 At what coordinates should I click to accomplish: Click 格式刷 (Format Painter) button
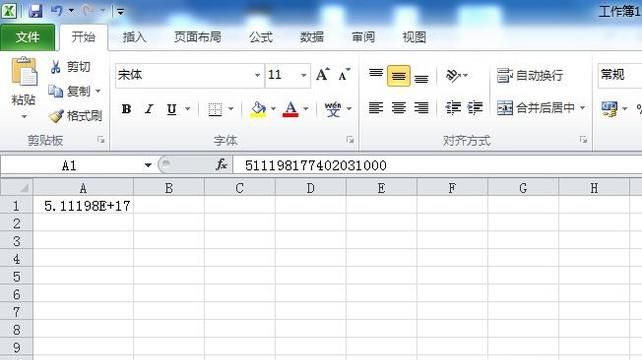[x=75, y=116]
